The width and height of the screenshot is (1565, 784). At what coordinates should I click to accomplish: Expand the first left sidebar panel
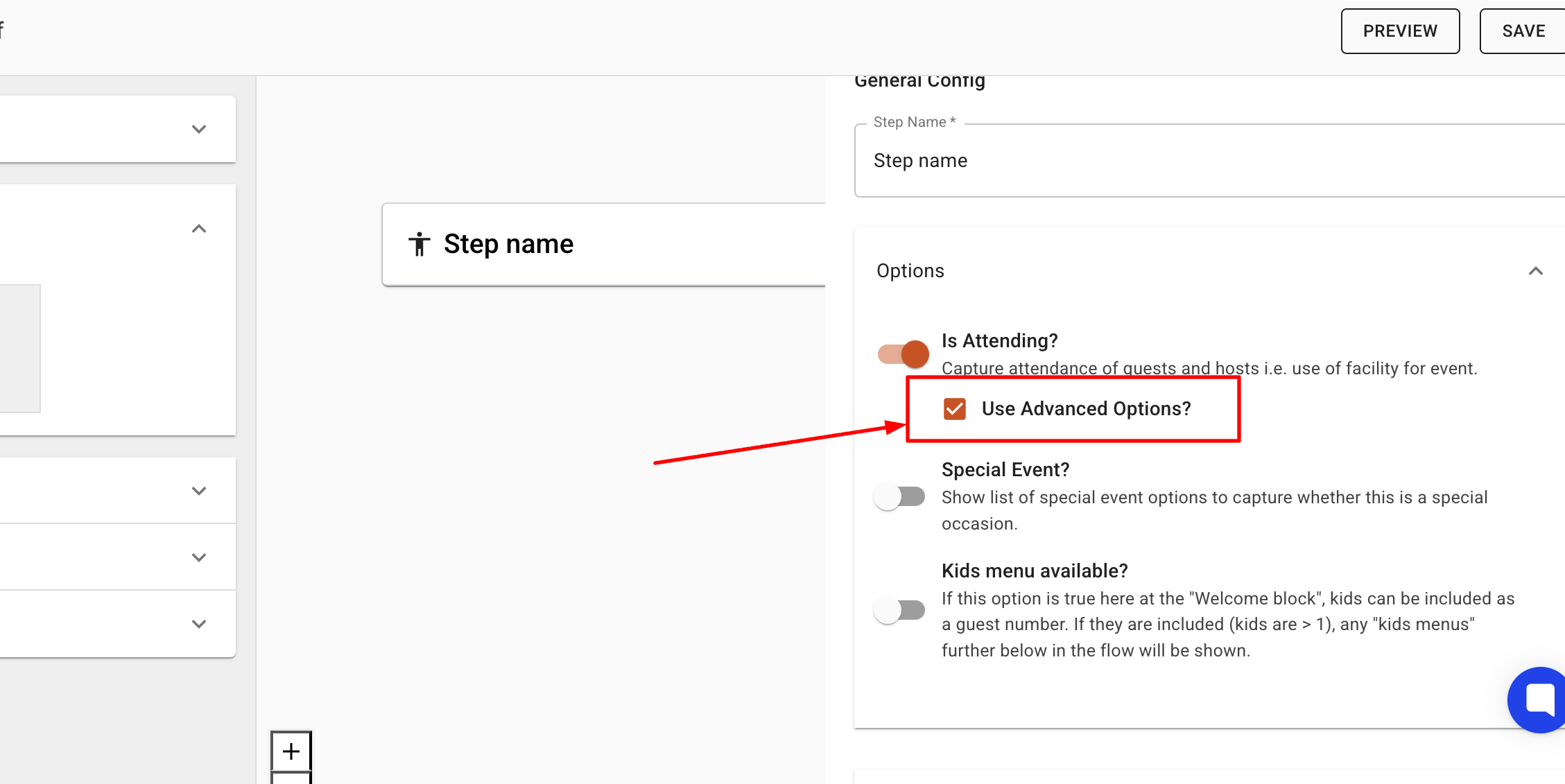coord(199,130)
